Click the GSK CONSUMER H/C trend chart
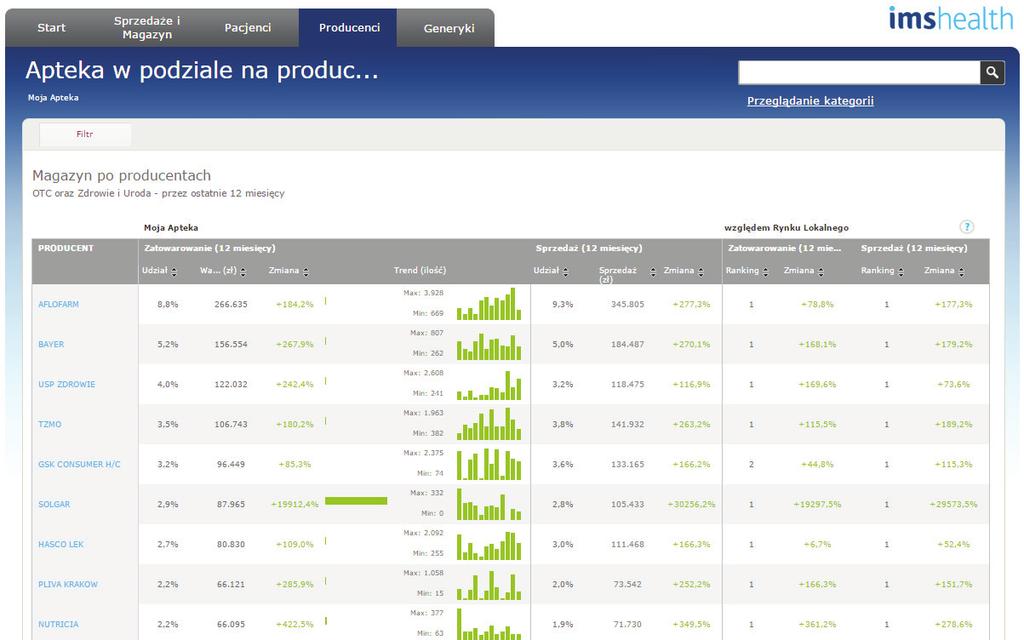Viewport: 1024px width, 640px height. (489, 464)
